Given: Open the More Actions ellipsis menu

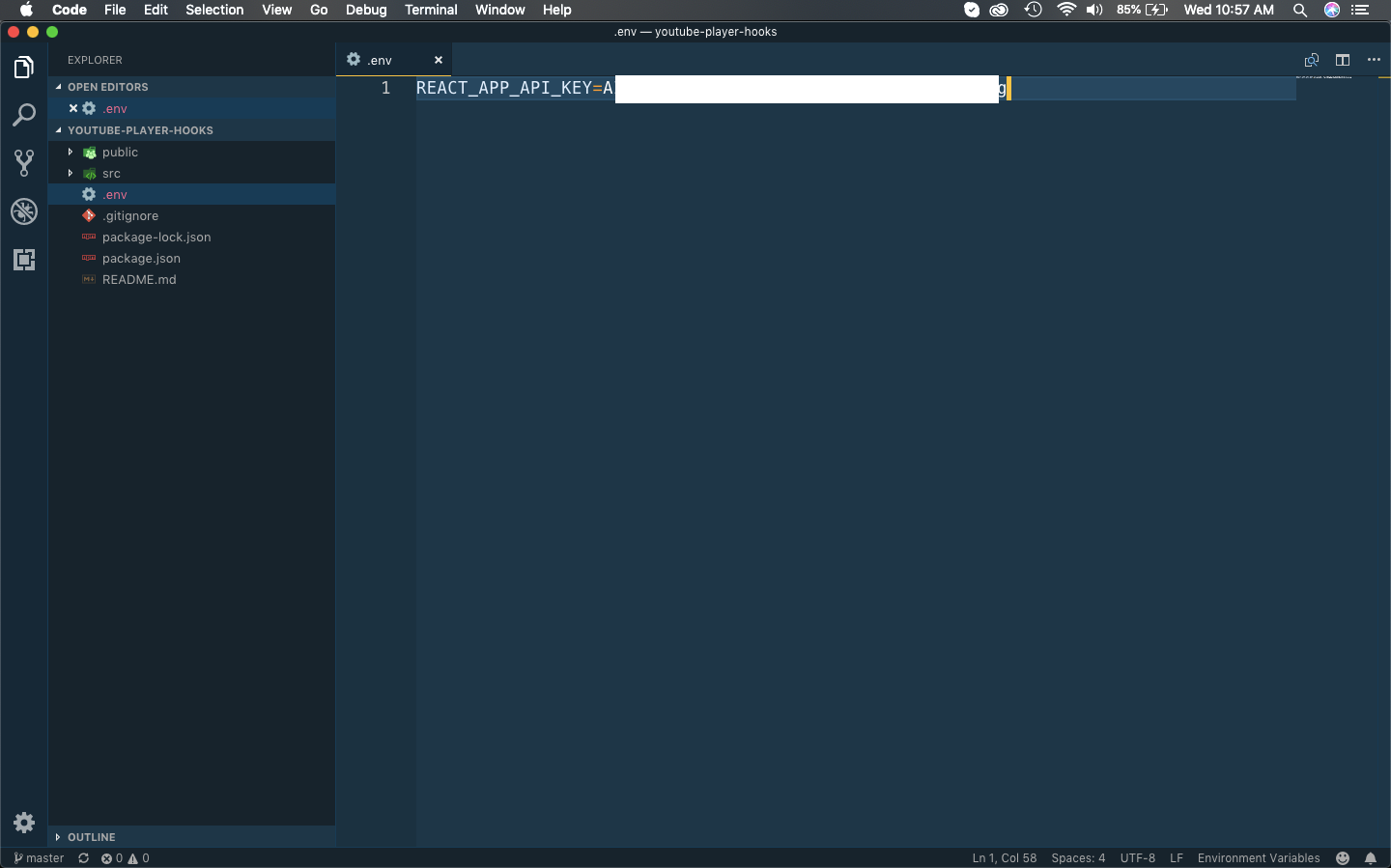Looking at the screenshot, I should [x=1374, y=60].
